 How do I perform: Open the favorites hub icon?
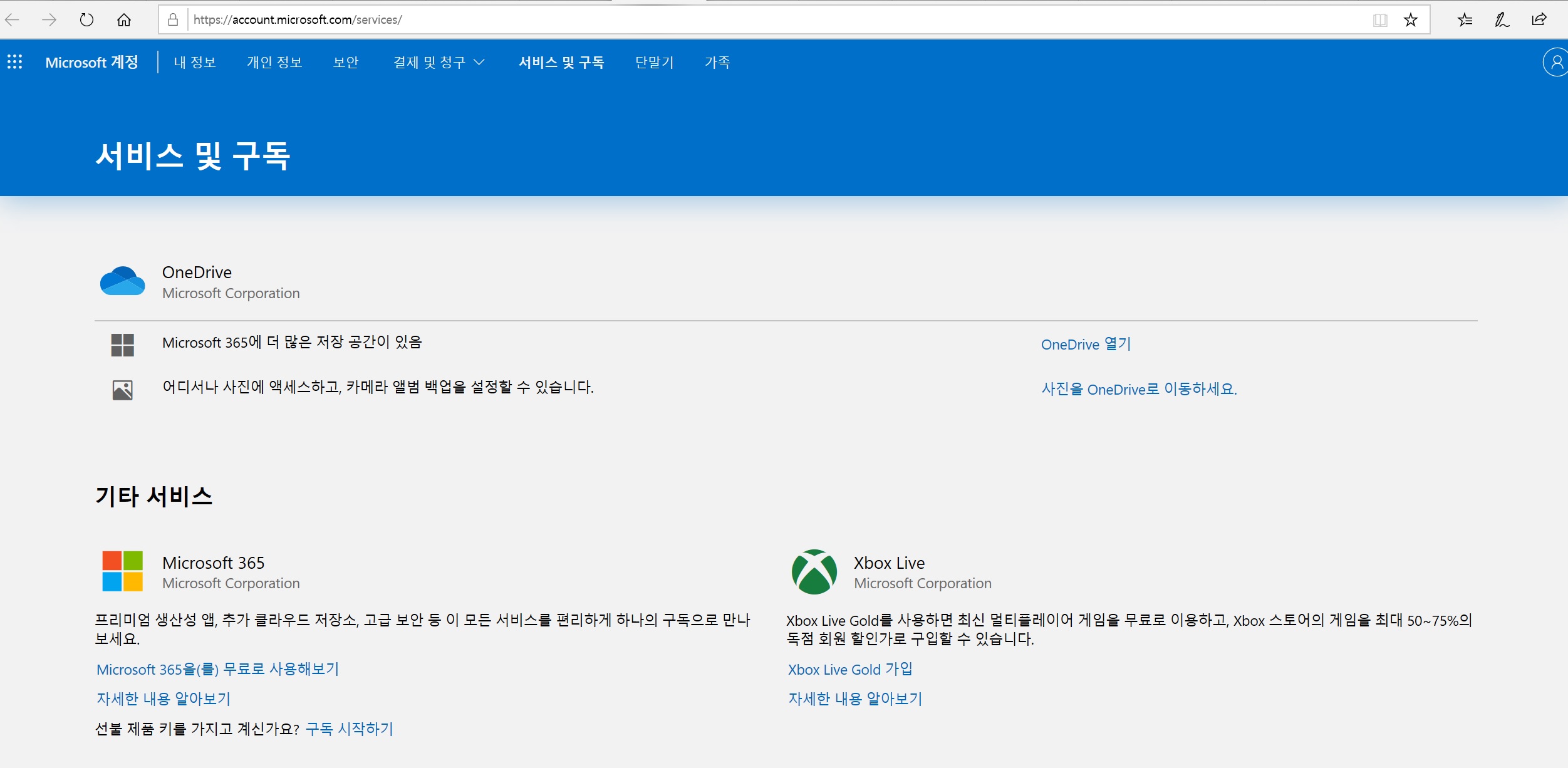click(x=1465, y=20)
